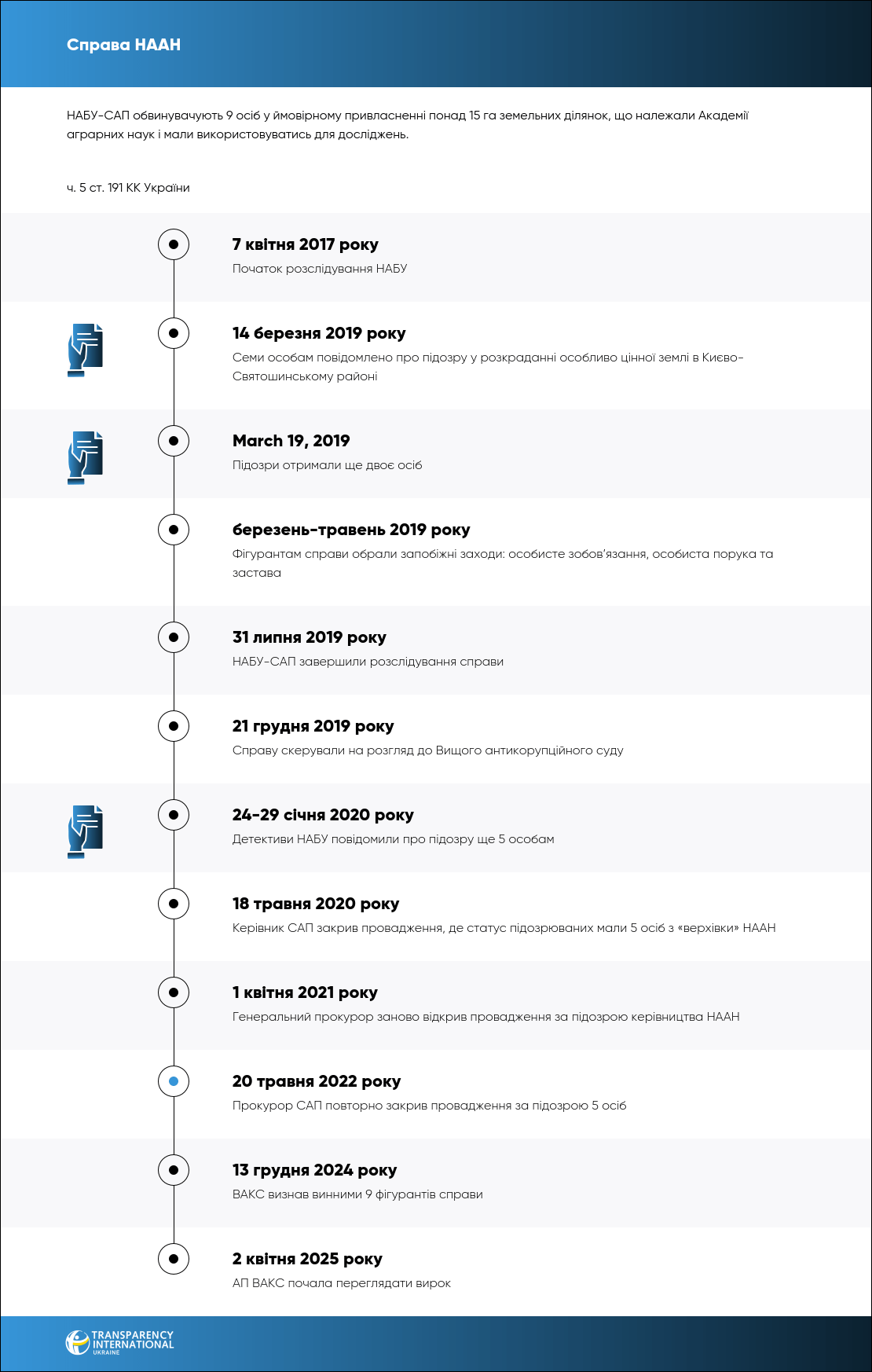872x1372 pixels.
Task: Click the Справа НААН header title
Action: pyautogui.click(x=123, y=45)
